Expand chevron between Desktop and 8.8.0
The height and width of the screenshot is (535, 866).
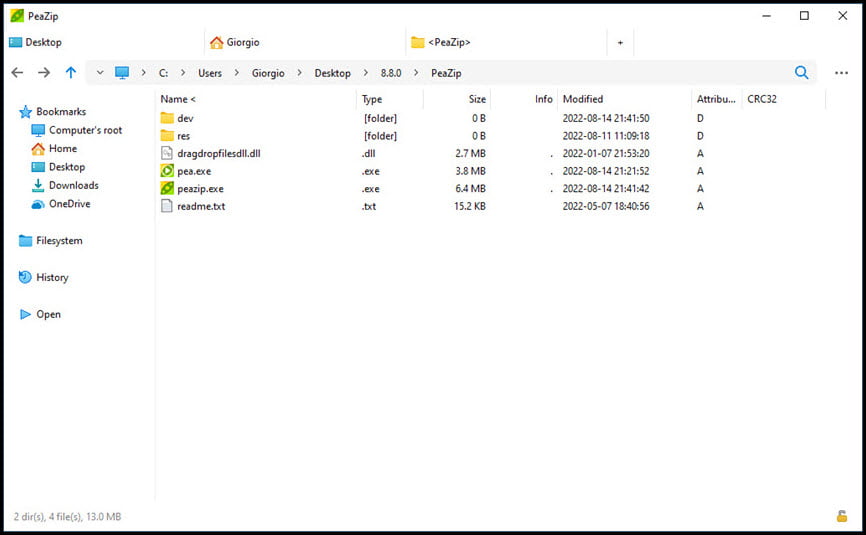click(x=366, y=73)
